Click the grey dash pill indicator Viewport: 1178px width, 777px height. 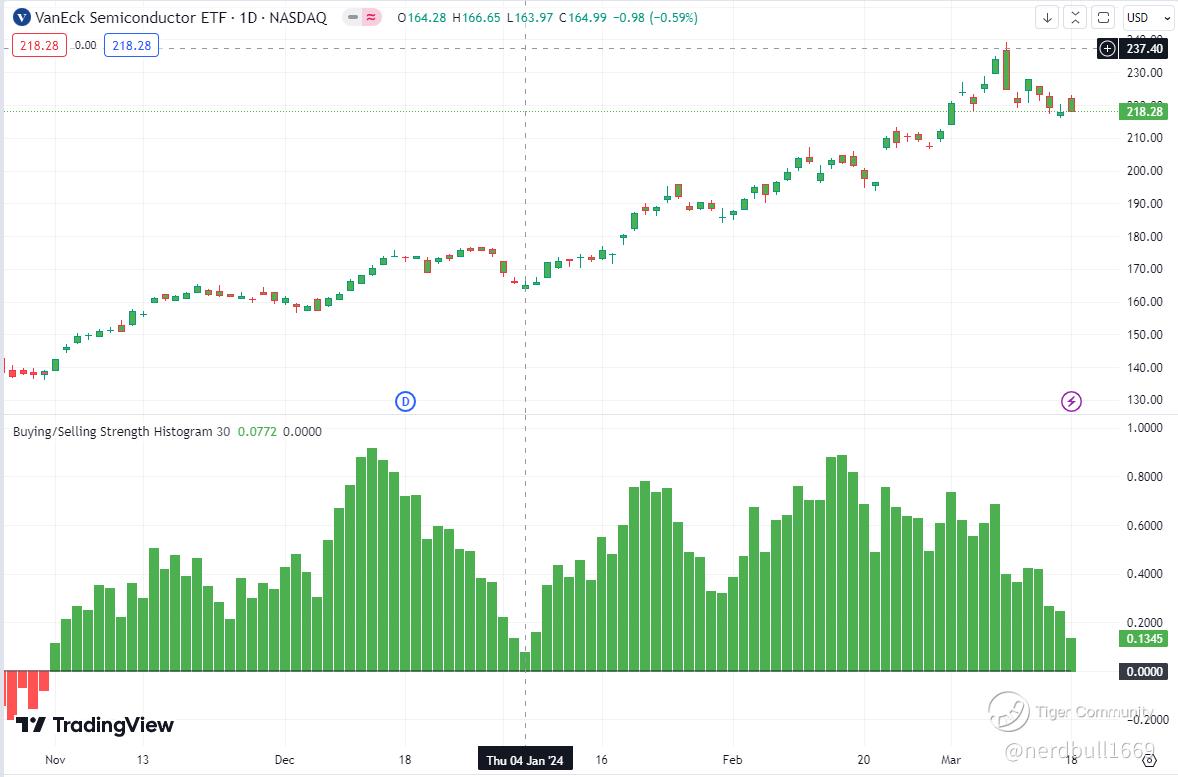(352, 17)
